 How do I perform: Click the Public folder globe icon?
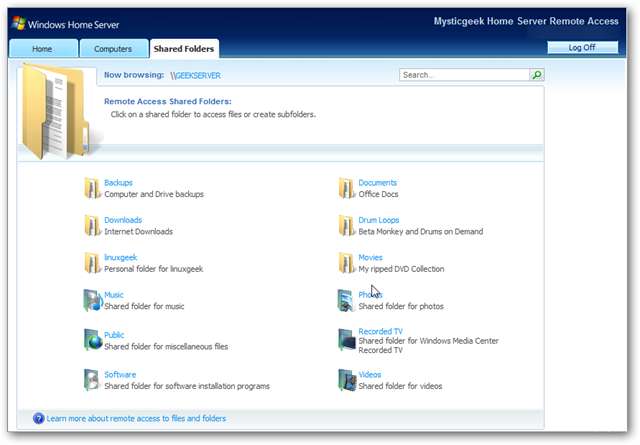pyautogui.click(x=92, y=340)
